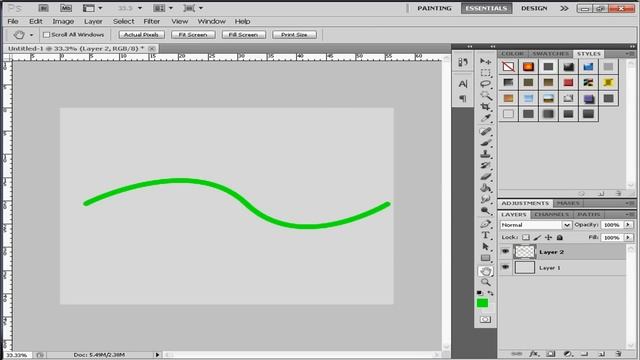
Task: Switch to the Painting workspace
Action: point(434,8)
